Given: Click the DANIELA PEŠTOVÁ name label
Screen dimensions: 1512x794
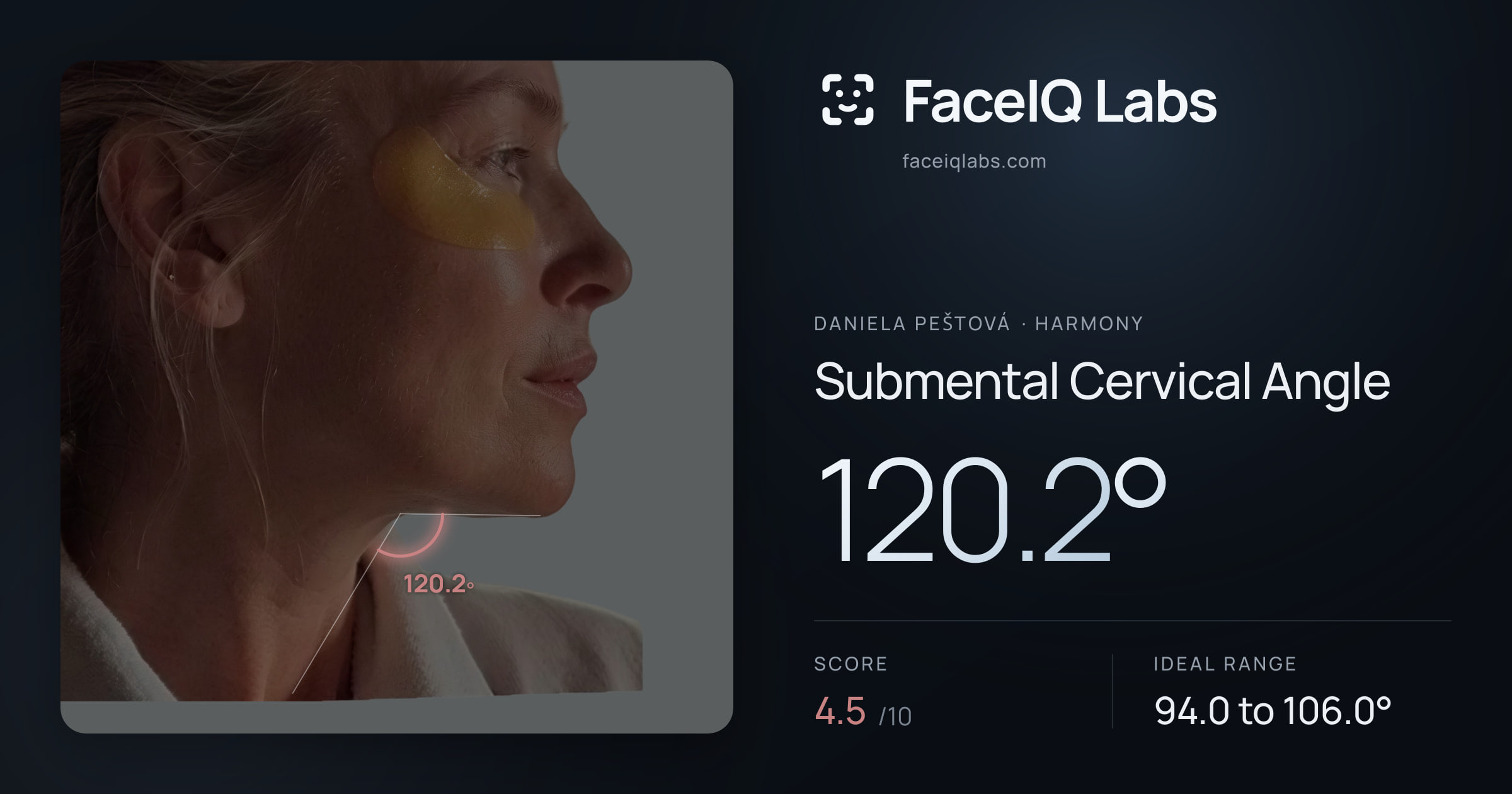Looking at the screenshot, I should coord(912,323).
